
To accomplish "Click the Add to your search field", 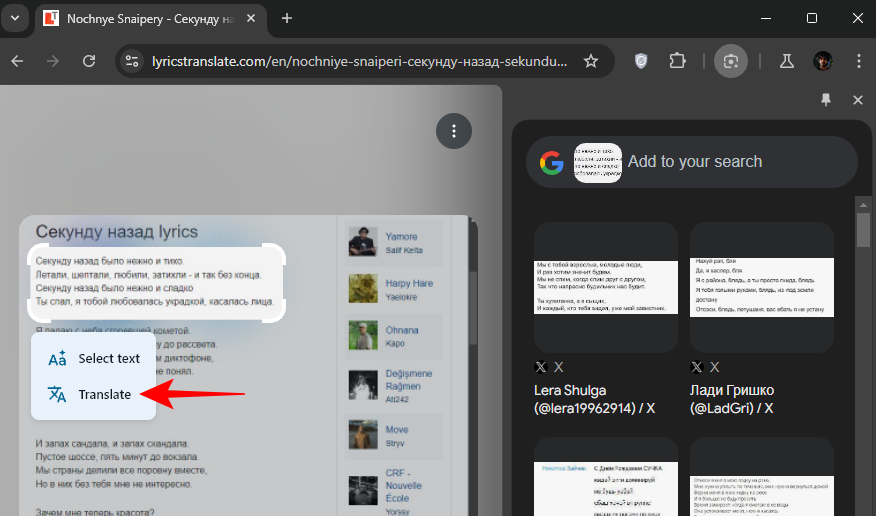I will click(735, 162).
